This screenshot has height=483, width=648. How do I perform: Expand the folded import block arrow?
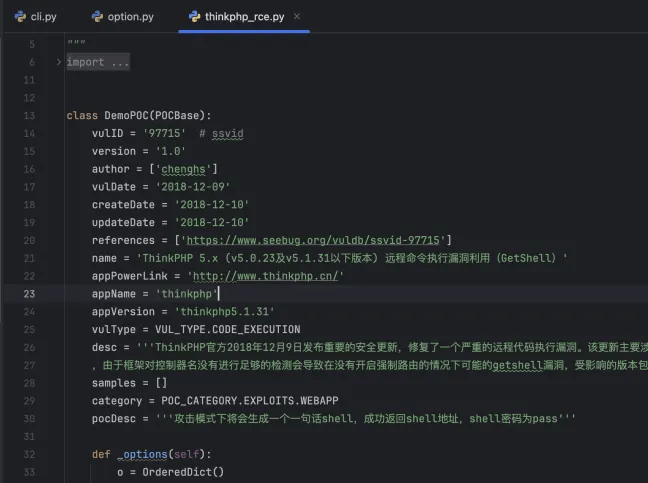tap(59, 63)
